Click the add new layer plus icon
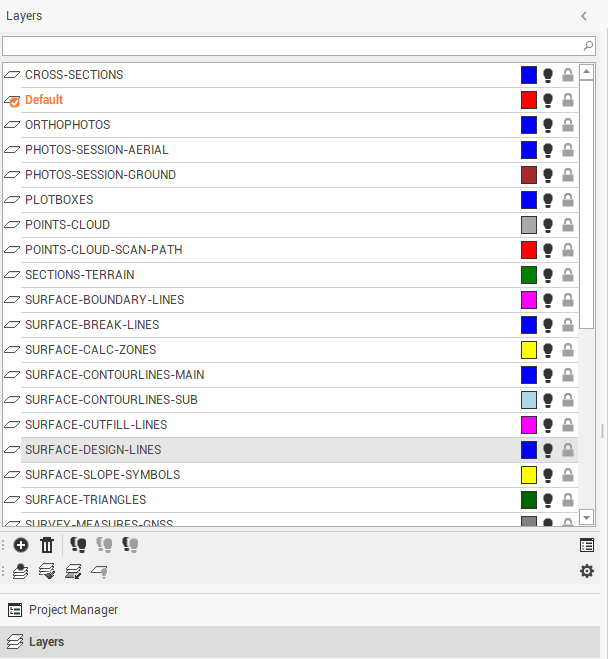The width and height of the screenshot is (608, 659). [x=21, y=545]
